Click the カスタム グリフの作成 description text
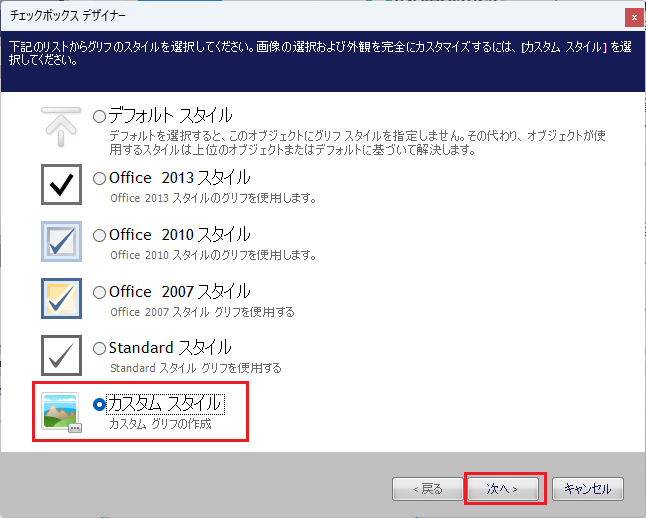Screen dimensions: 646x518 click(x=161, y=425)
